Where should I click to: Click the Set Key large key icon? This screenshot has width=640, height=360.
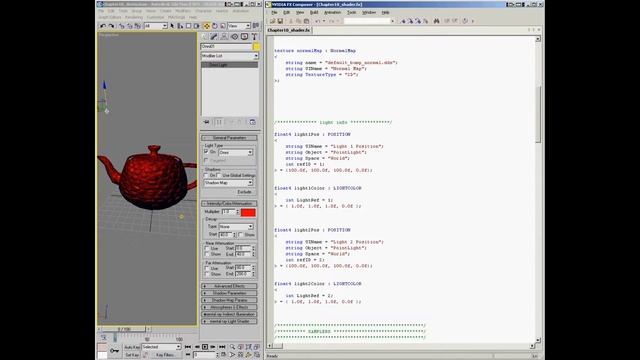click(x=115, y=351)
